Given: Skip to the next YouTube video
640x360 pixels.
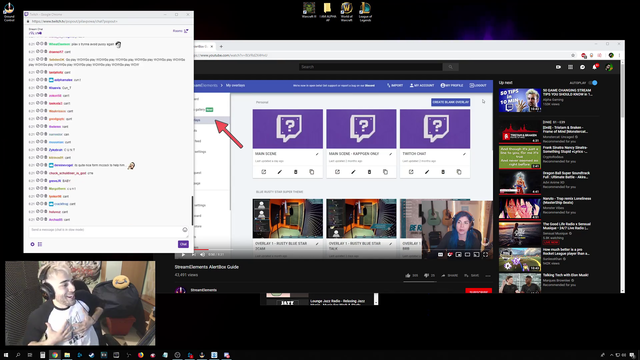Looking at the screenshot, I should pyautogui.click(x=193, y=254).
